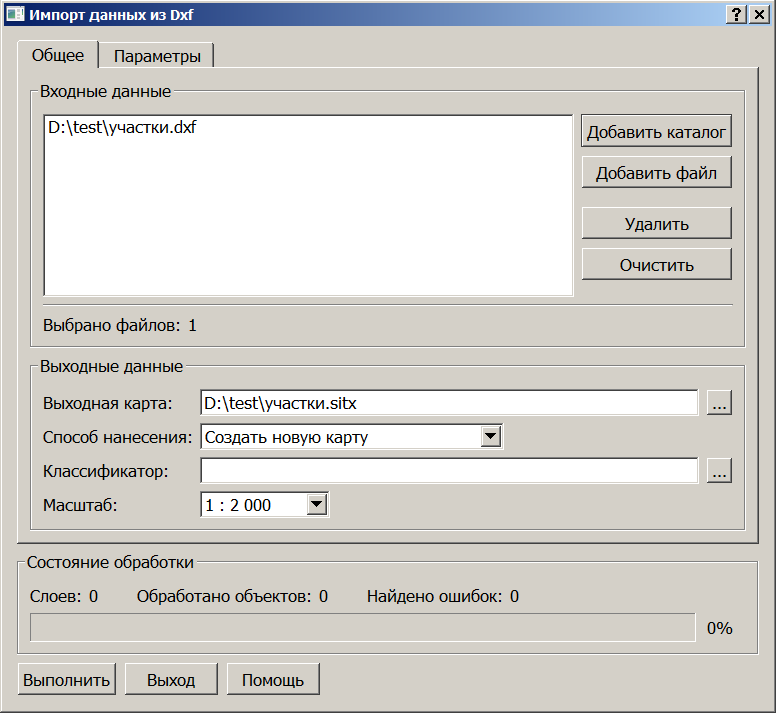Browse for the output map file
Screen dimensions: 780x716
pos(719,402)
